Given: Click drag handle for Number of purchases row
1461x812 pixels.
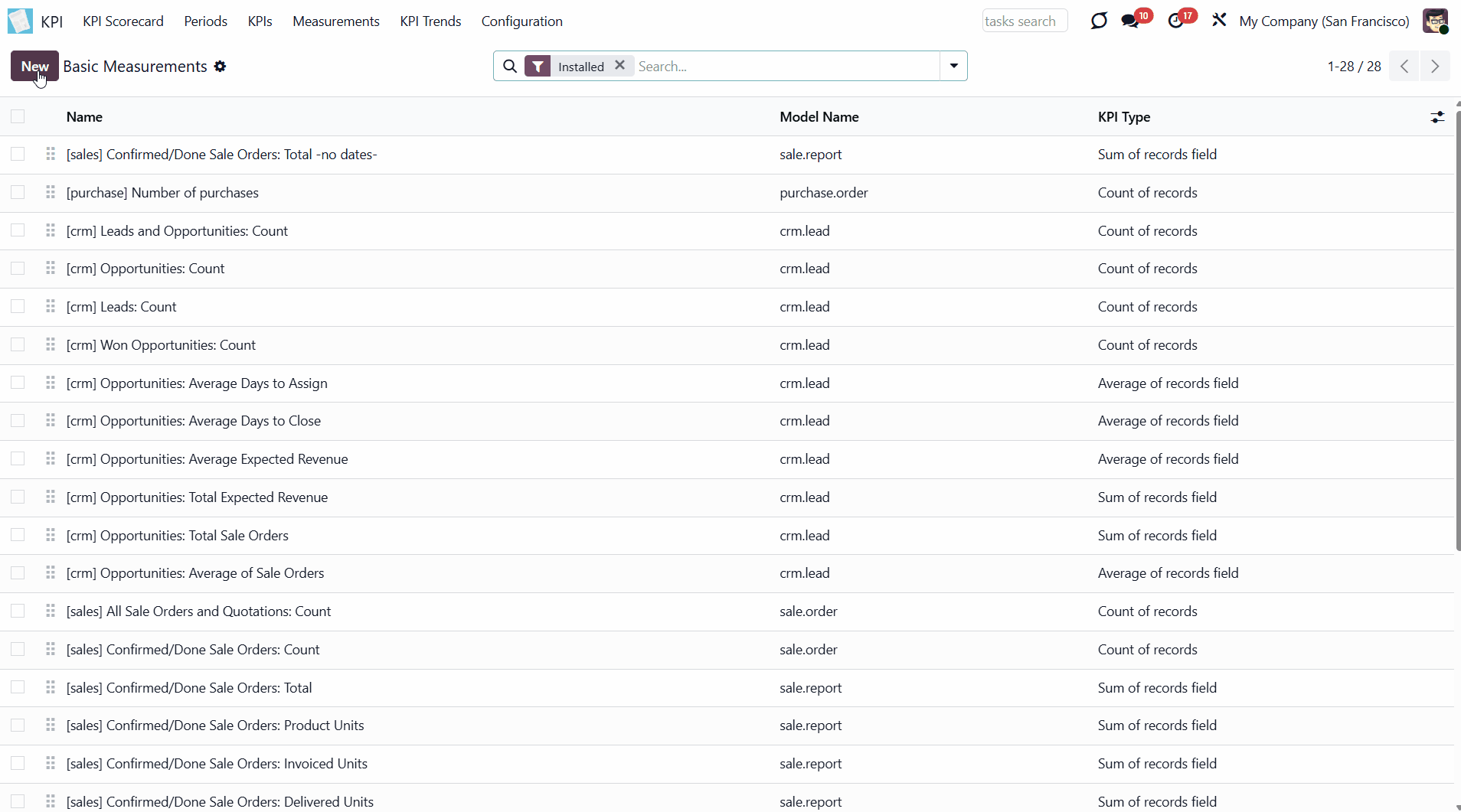Looking at the screenshot, I should [x=51, y=192].
